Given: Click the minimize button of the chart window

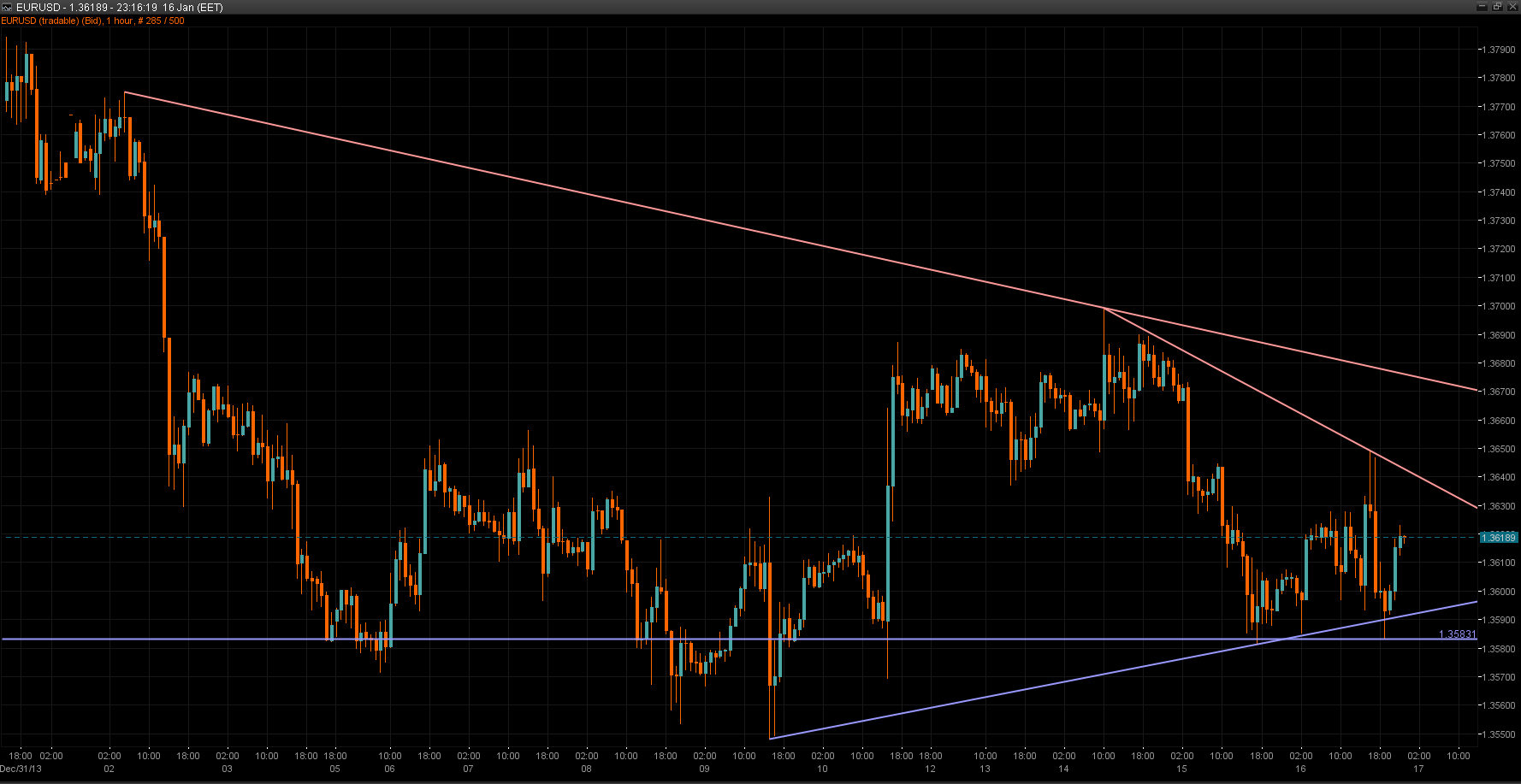Looking at the screenshot, I should coord(1483,7).
